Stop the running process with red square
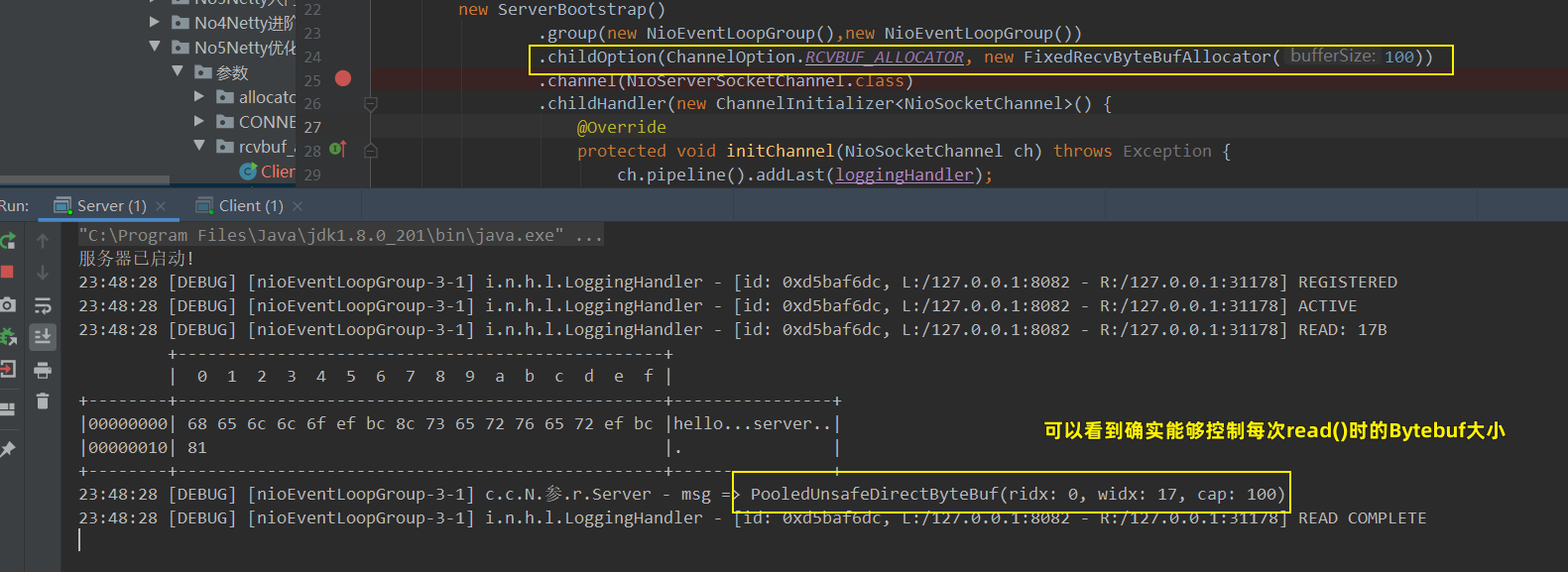 coord(7,272)
